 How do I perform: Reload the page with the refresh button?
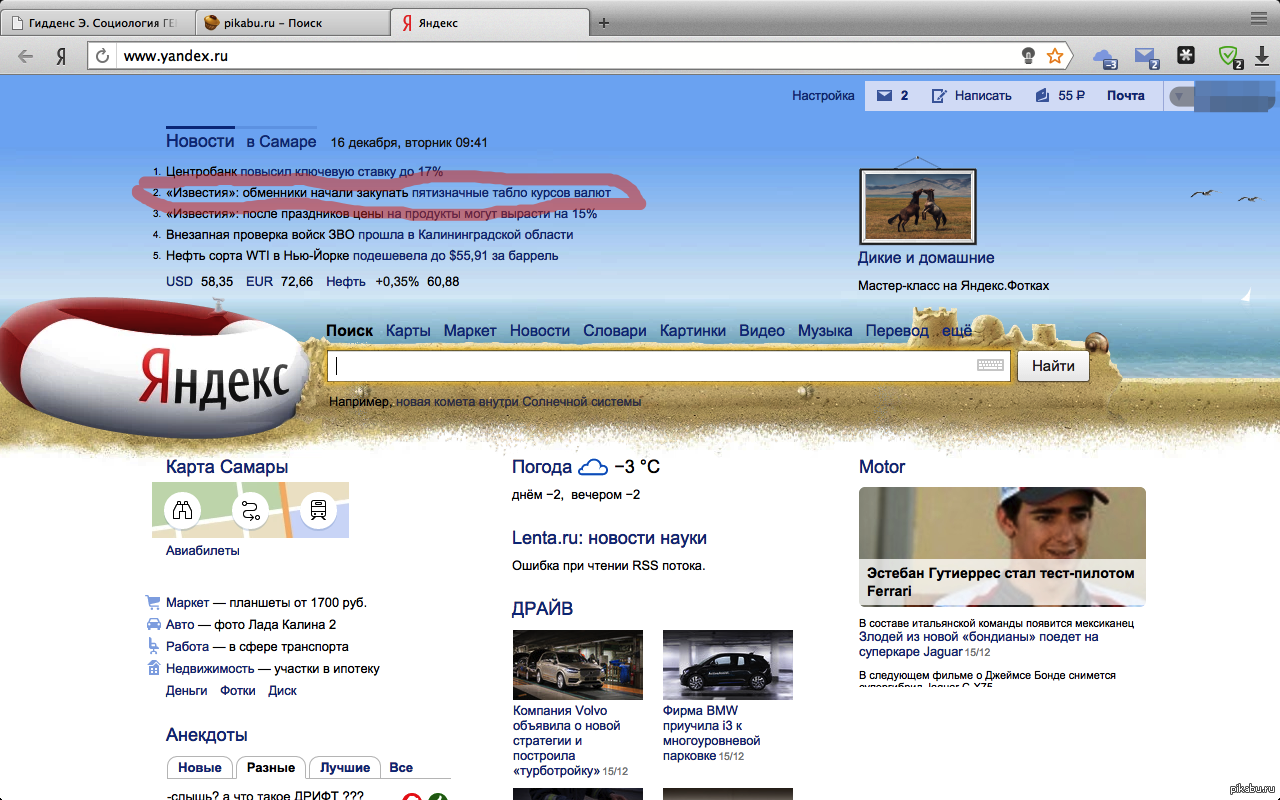click(x=101, y=56)
